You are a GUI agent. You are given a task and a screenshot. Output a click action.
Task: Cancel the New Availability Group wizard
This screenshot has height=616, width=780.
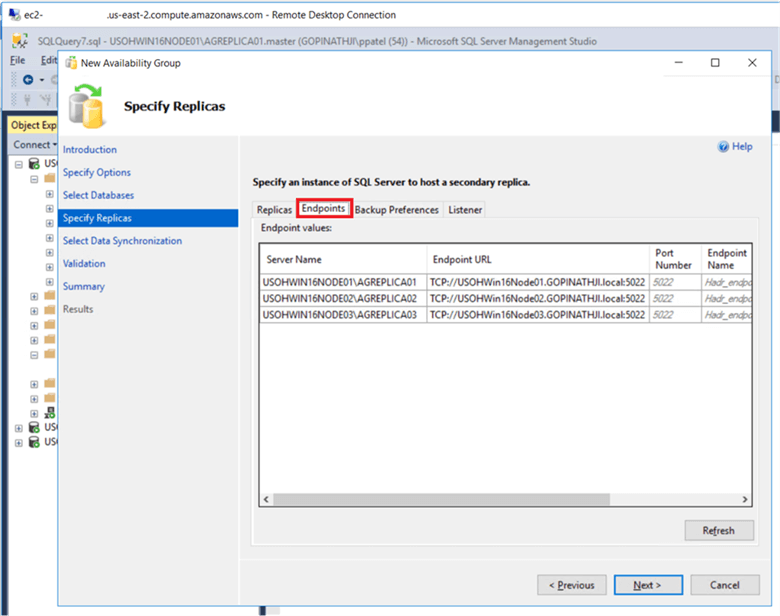click(x=724, y=585)
